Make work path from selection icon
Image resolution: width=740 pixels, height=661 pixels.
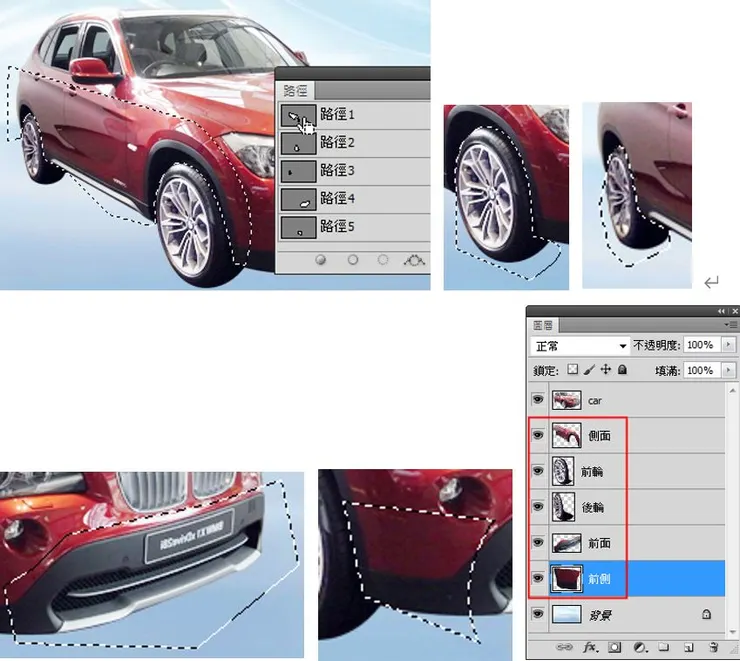[x=414, y=260]
